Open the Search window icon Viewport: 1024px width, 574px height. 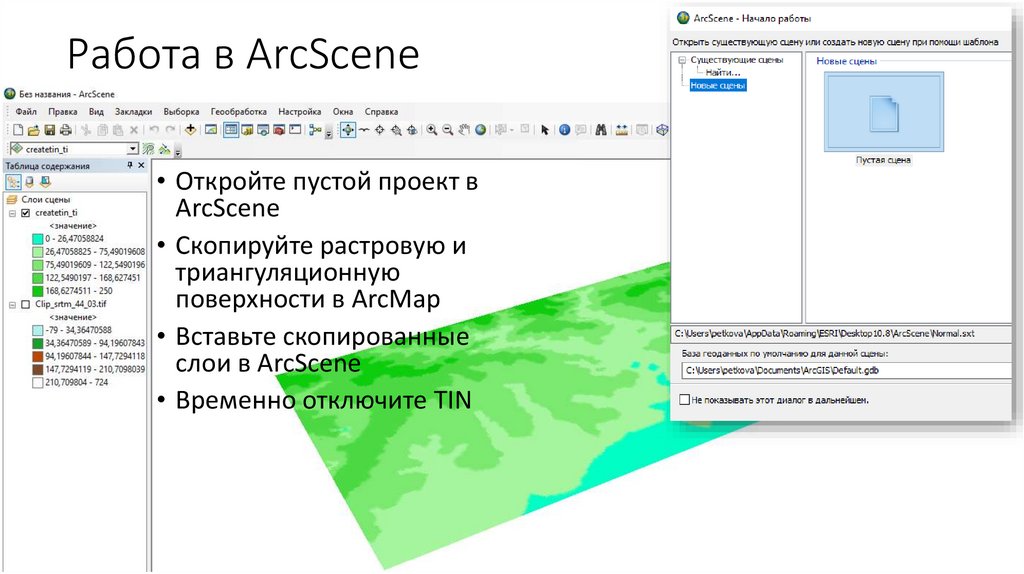pos(263,130)
